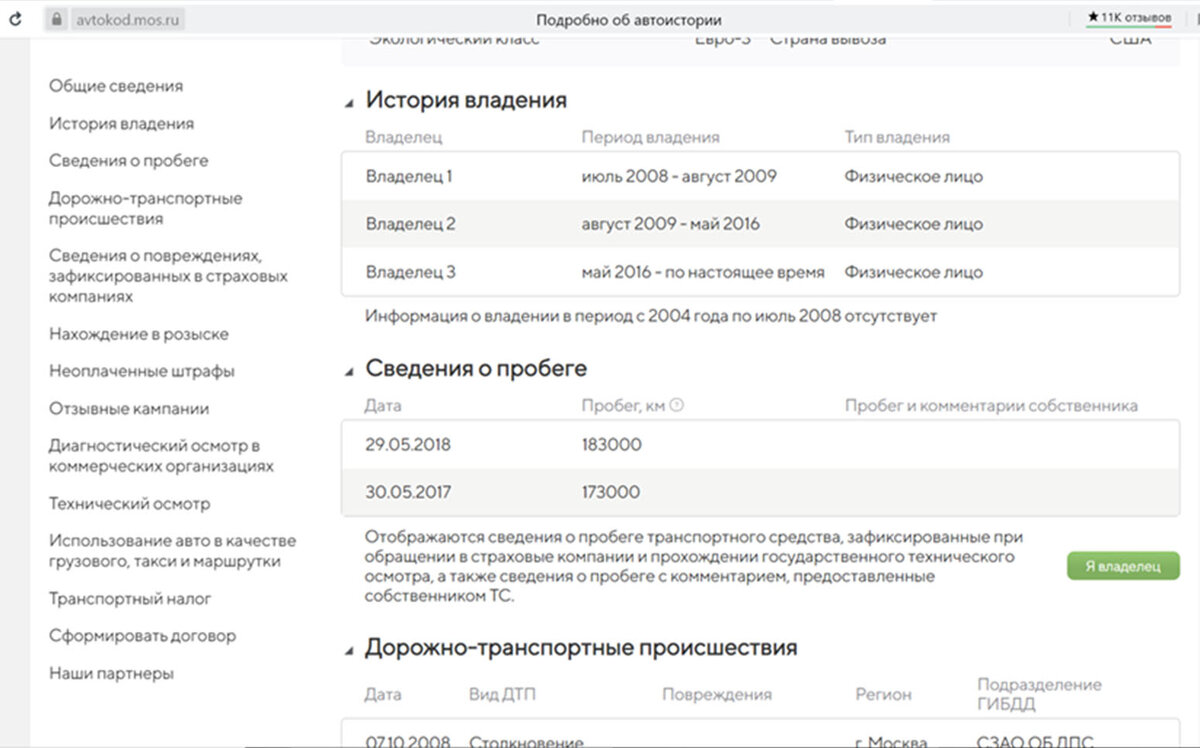
Task: Collapse the Сведения о пробеге section
Action: coord(351,367)
